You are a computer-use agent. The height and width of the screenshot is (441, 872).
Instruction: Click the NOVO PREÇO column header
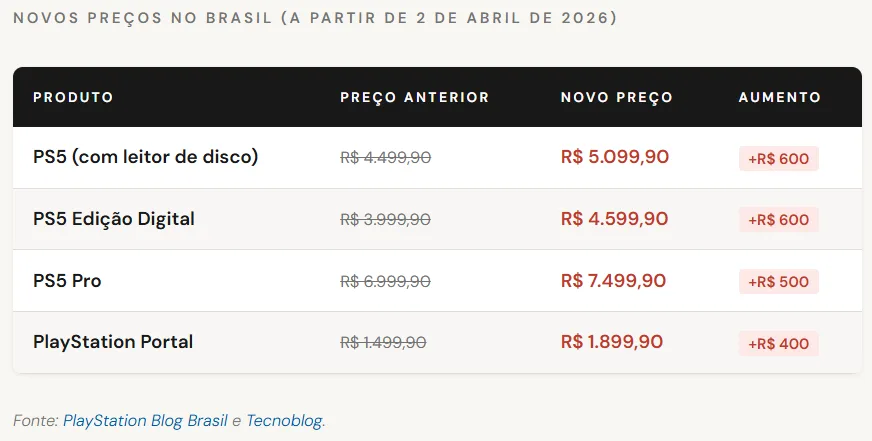(x=616, y=97)
